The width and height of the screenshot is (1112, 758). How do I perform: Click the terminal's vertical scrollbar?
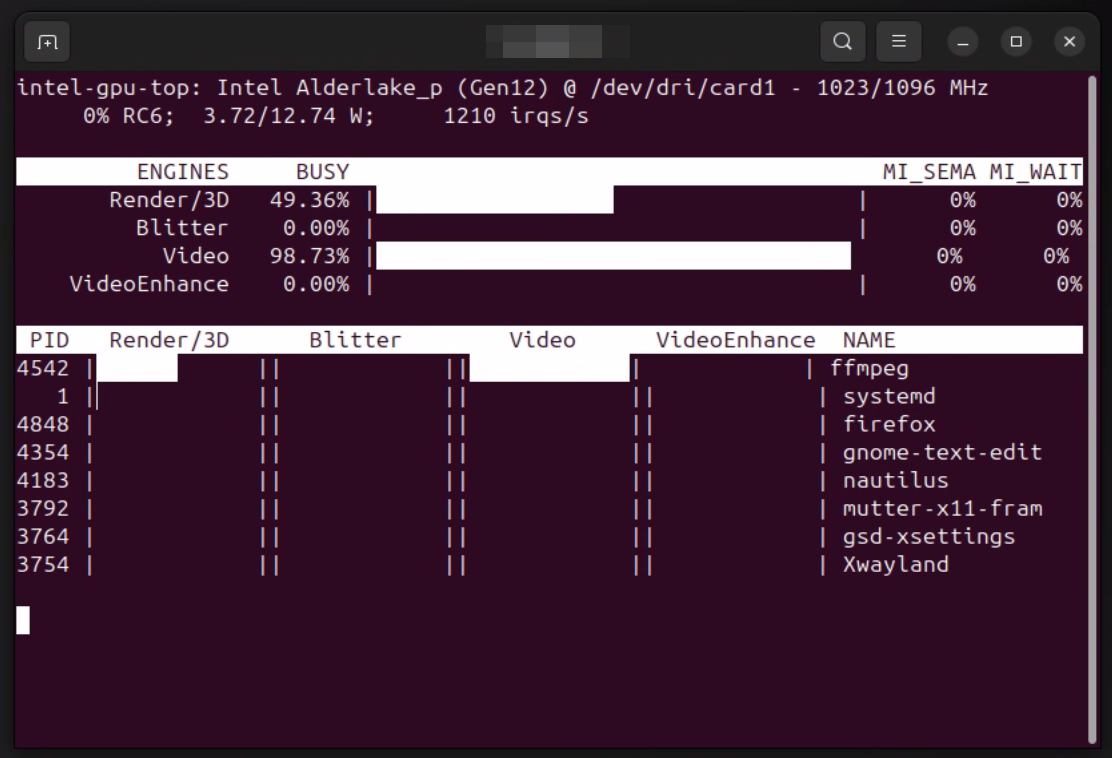[x=1092, y=400]
